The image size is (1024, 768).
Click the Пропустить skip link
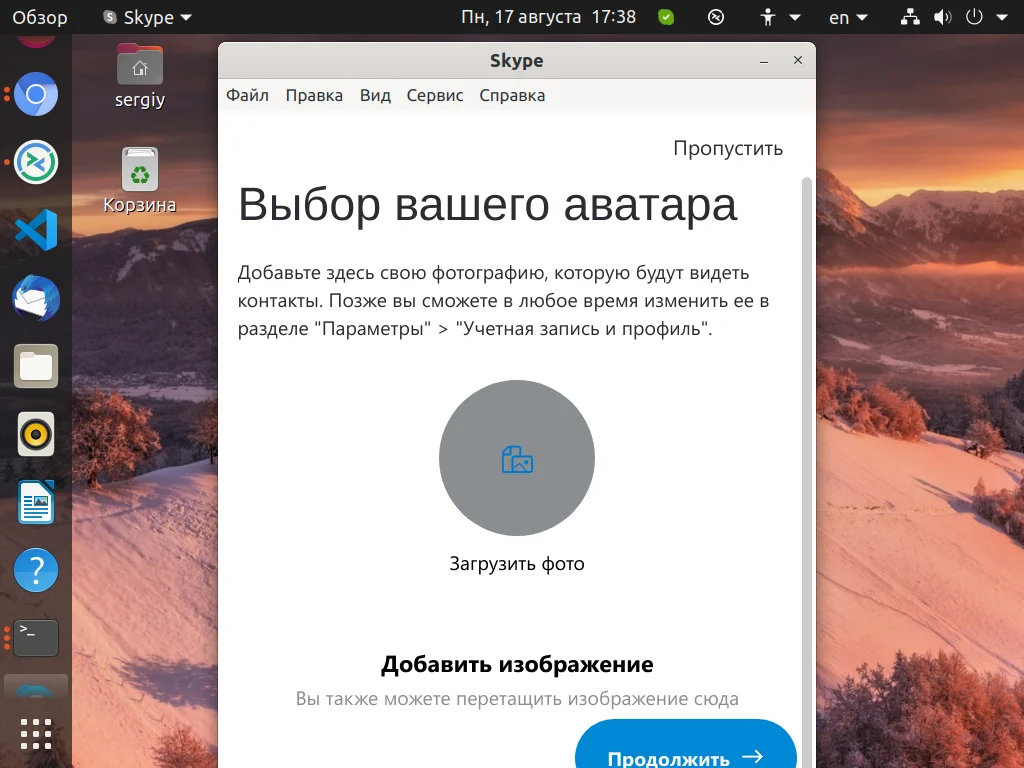click(728, 148)
